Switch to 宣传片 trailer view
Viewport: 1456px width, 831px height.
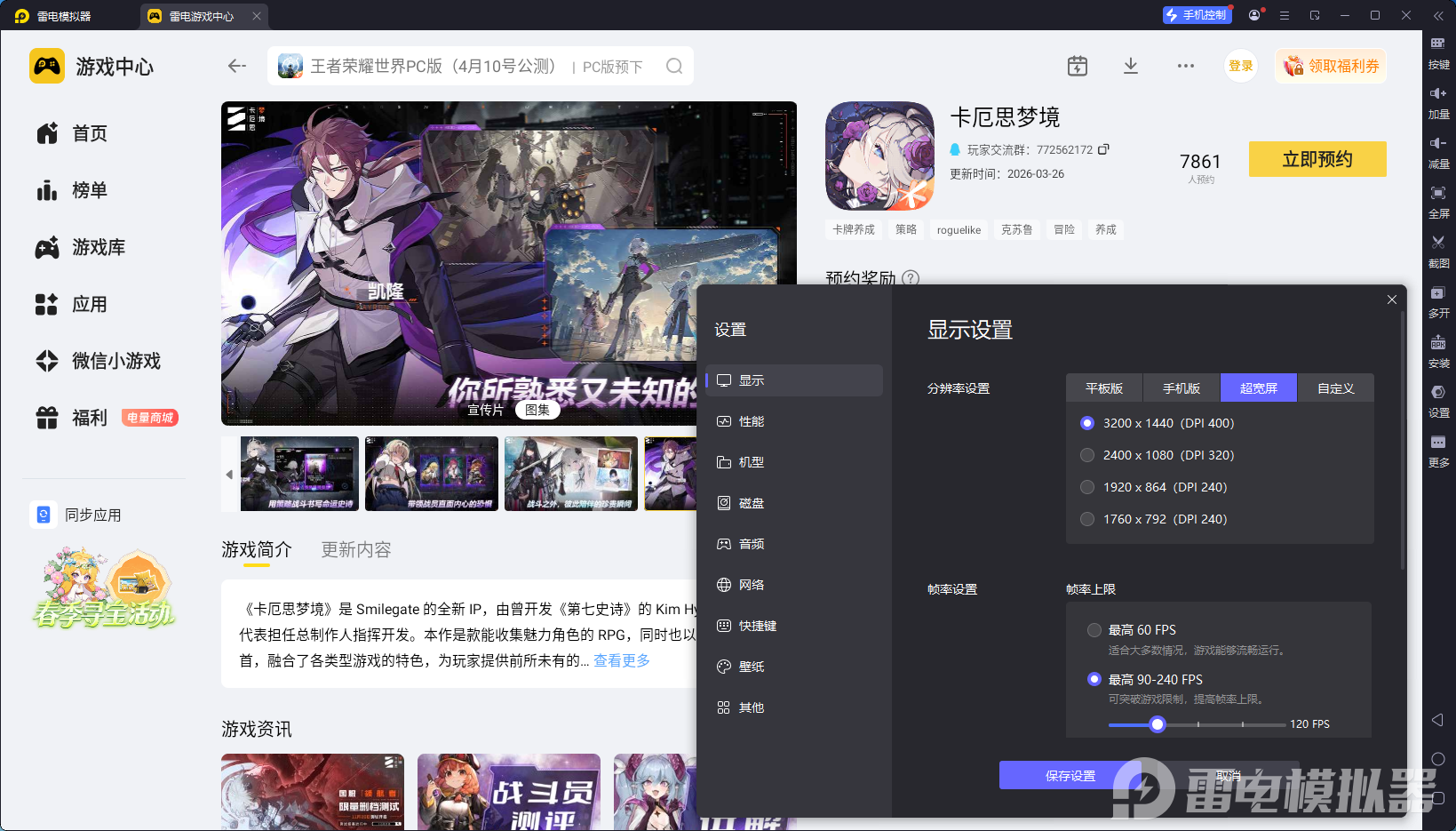point(485,410)
